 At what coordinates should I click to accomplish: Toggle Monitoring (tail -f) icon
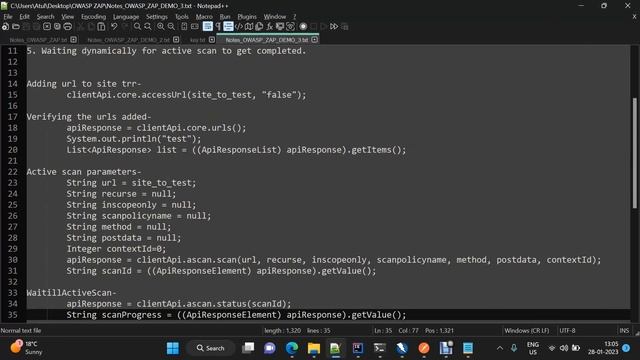[290, 27]
